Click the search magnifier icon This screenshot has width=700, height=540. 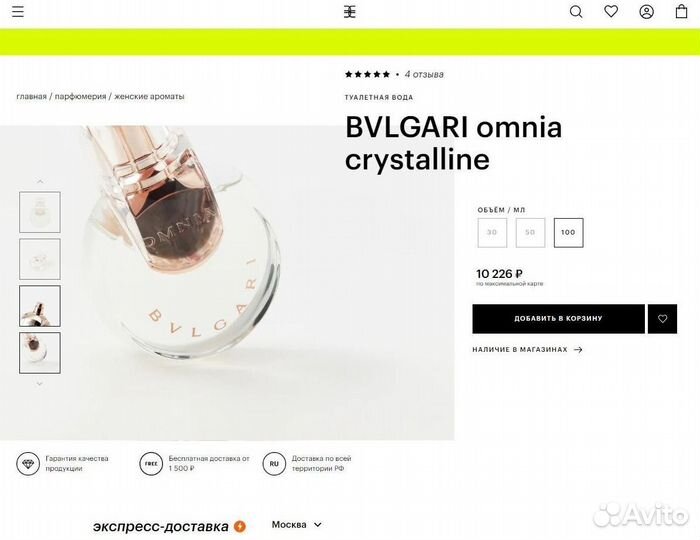(x=576, y=12)
